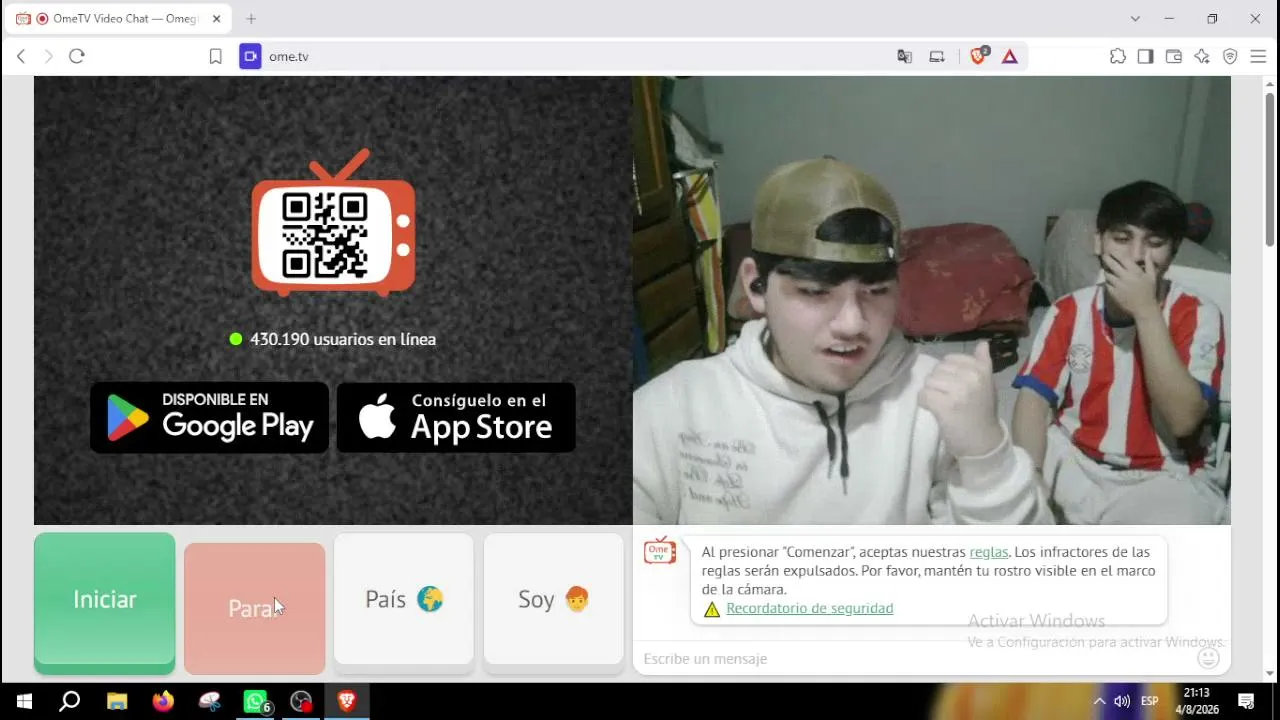This screenshot has width=1280, height=720.
Task: Open the emoji picker in chat
Action: click(x=1209, y=658)
